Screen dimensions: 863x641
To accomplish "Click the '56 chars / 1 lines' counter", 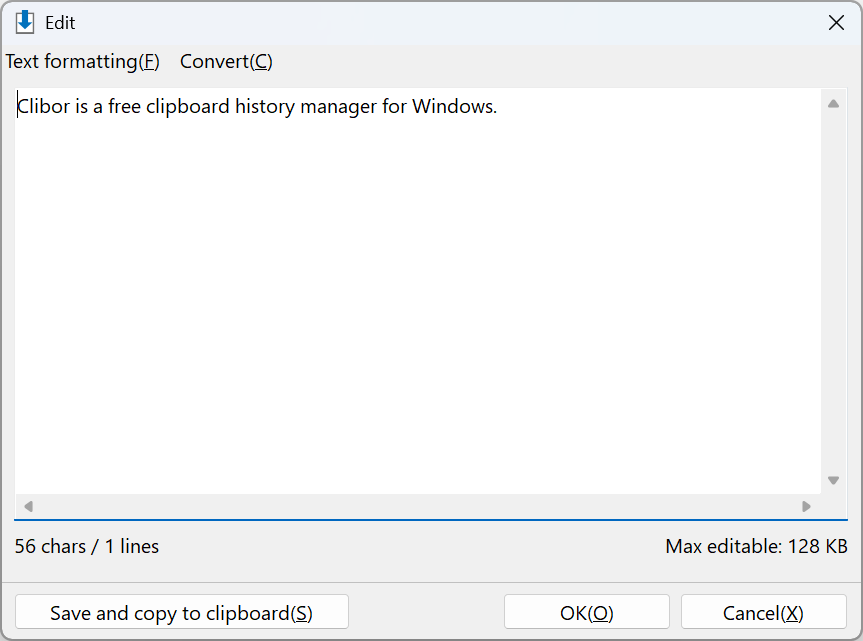I will [x=86, y=546].
